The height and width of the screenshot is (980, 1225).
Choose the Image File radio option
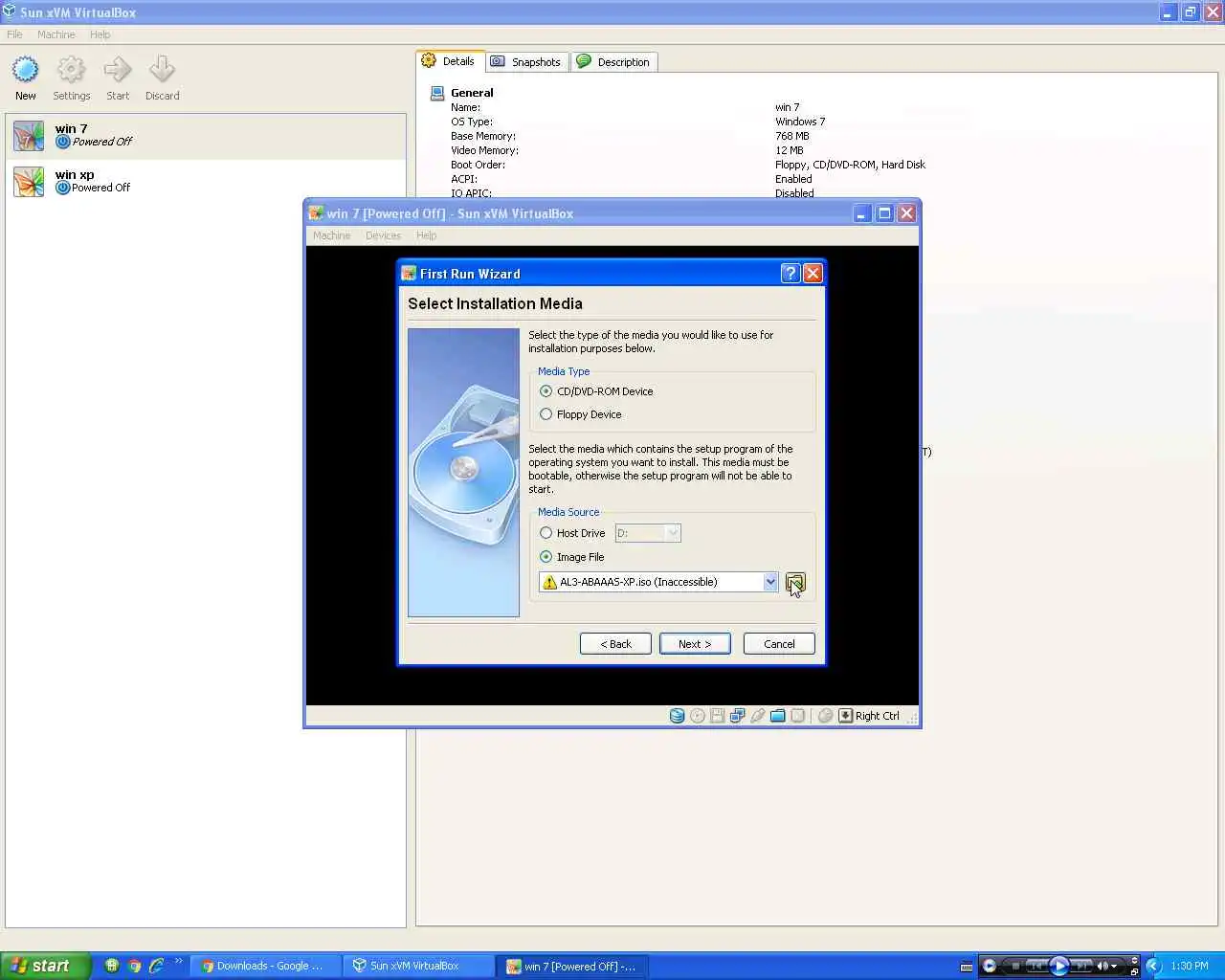click(x=546, y=557)
